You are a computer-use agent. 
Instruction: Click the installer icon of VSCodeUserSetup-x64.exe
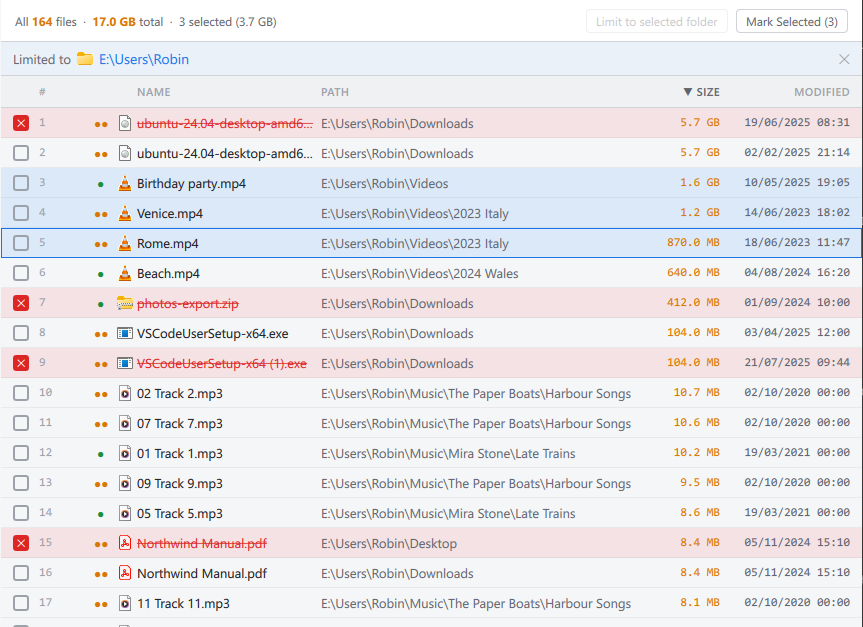click(x=125, y=333)
